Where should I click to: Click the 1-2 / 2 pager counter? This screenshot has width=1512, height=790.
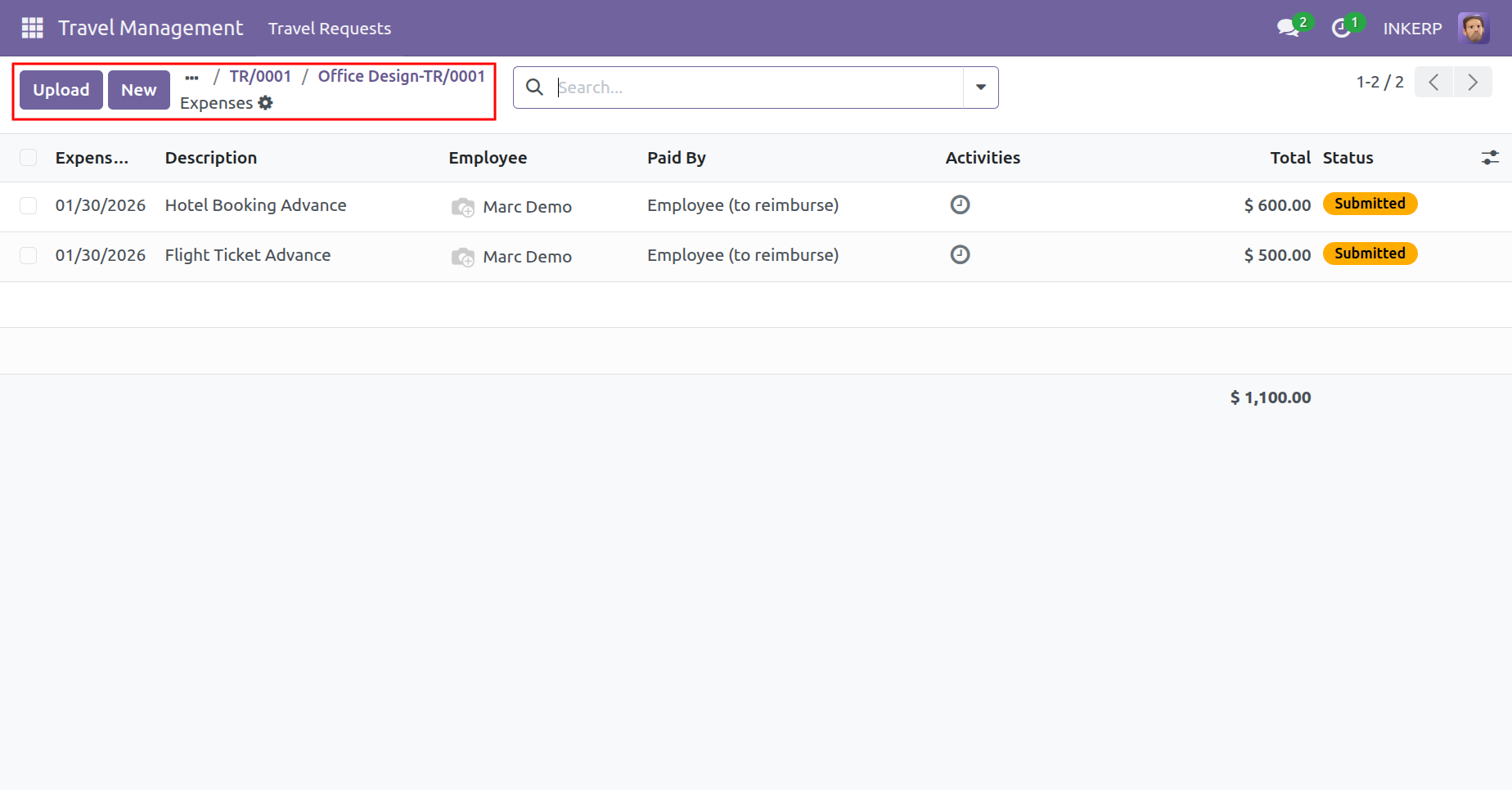1379,82
